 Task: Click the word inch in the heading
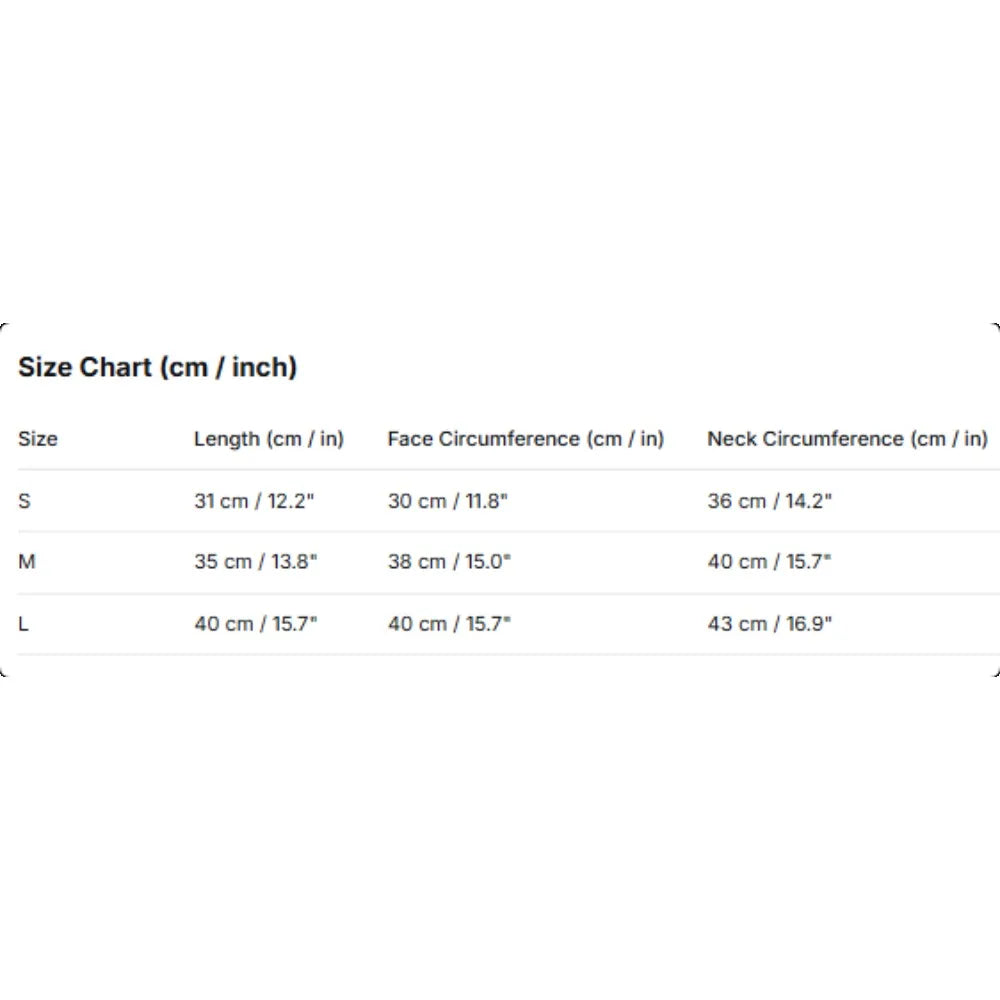260,367
